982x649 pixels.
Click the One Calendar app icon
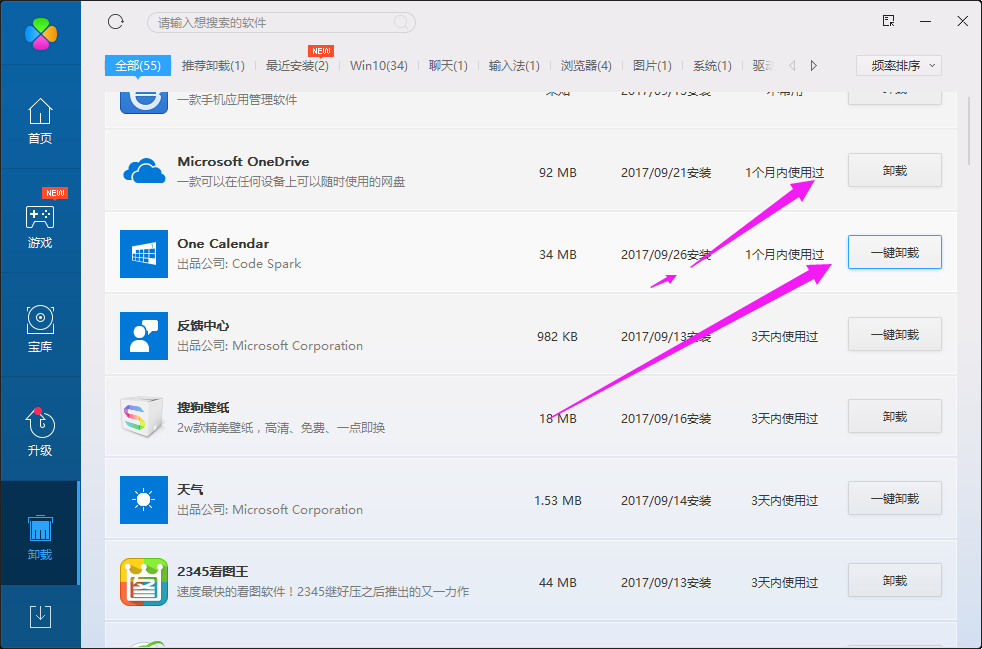(143, 252)
